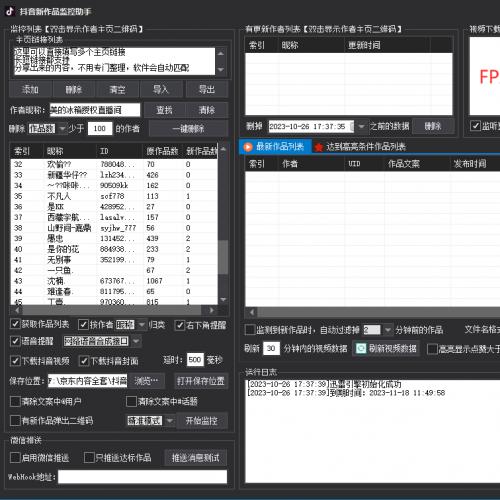500x500 pixels.
Task: Click works list scroll-left arrow
Action: point(252,312)
